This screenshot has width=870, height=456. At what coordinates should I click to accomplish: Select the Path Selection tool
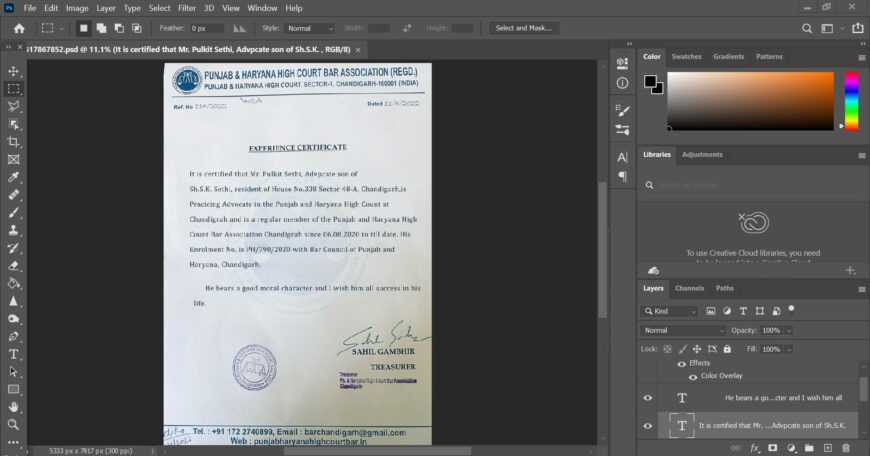(13, 372)
